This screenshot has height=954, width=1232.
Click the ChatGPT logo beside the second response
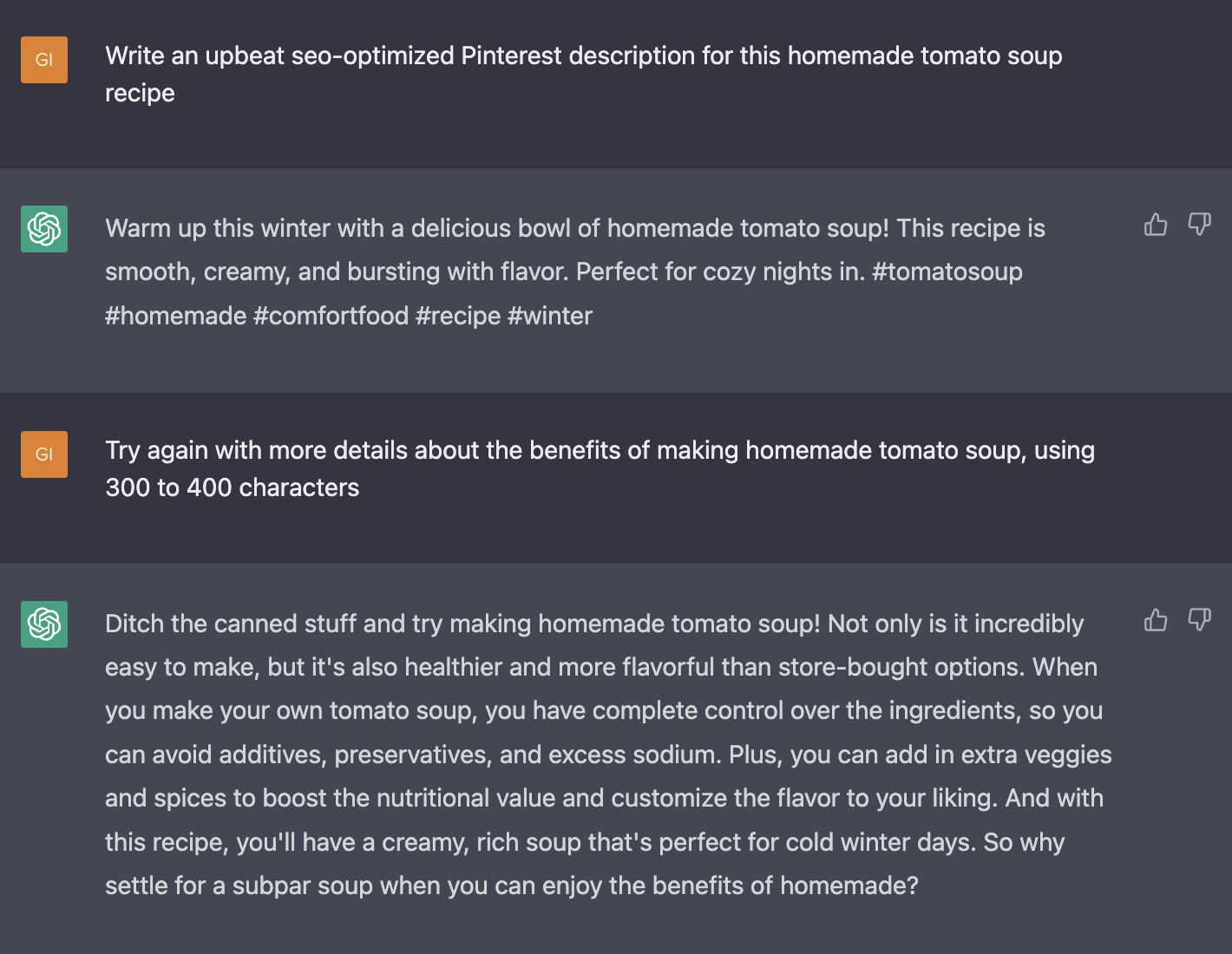pyautogui.click(x=43, y=624)
